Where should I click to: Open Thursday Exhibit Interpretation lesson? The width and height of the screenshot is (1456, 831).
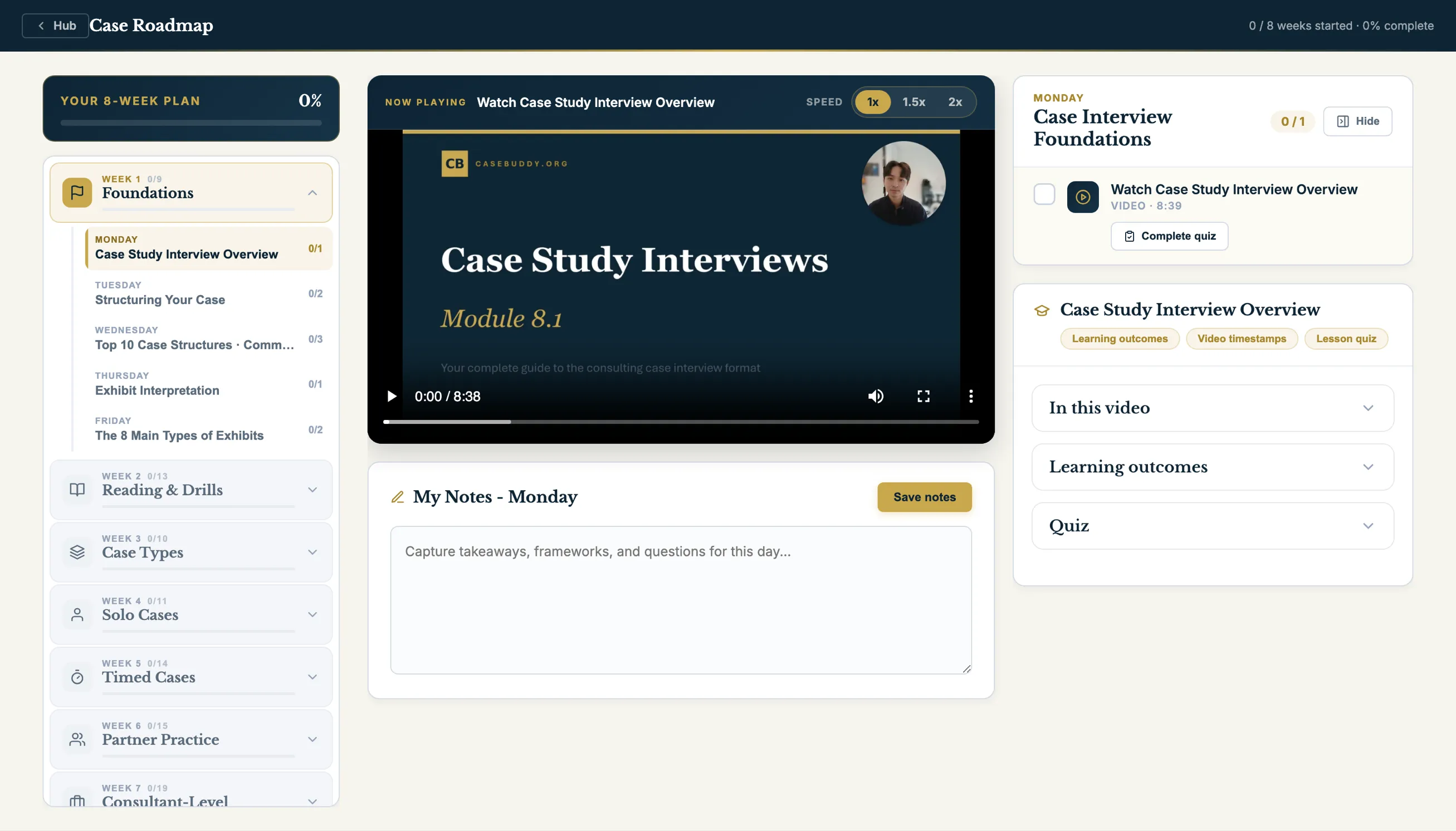click(209, 384)
